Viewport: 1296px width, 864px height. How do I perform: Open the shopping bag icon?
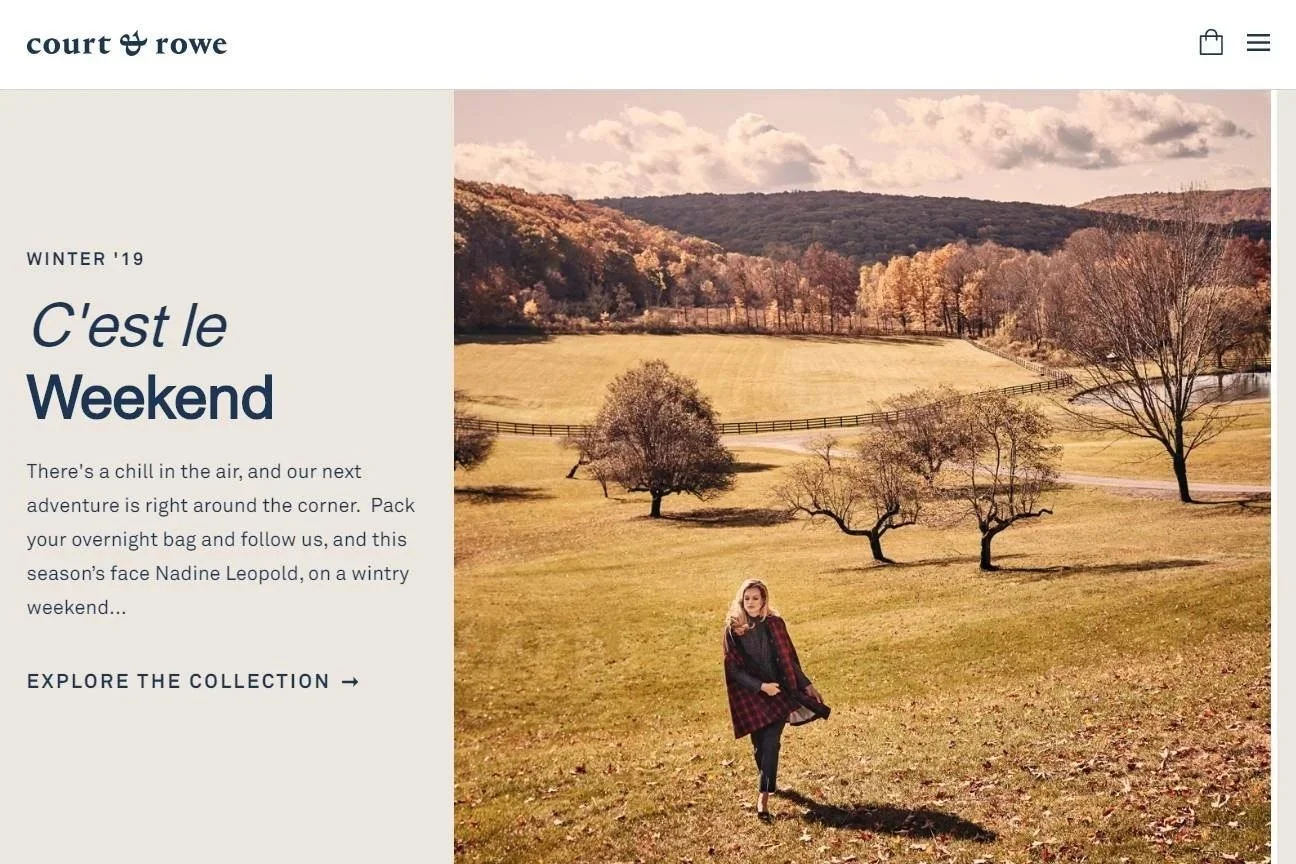point(1211,42)
